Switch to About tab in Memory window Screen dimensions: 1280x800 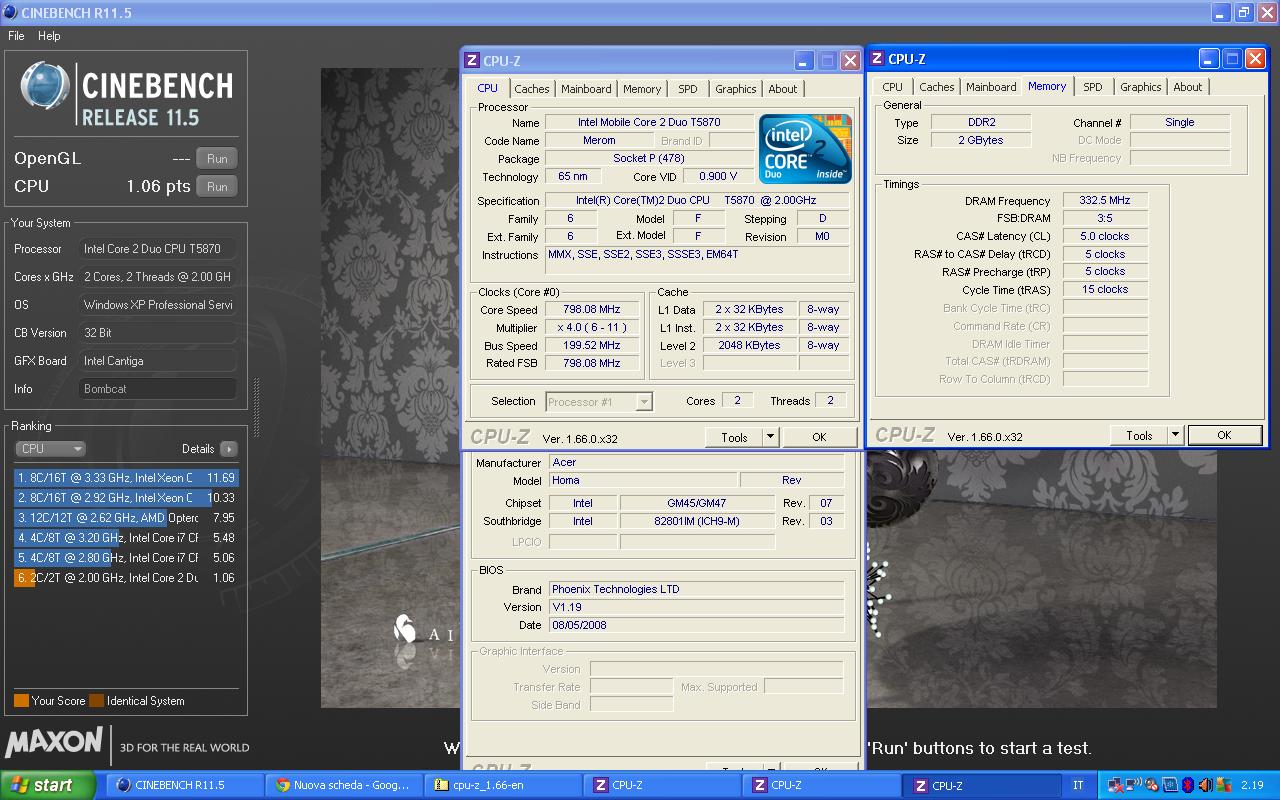click(1188, 87)
